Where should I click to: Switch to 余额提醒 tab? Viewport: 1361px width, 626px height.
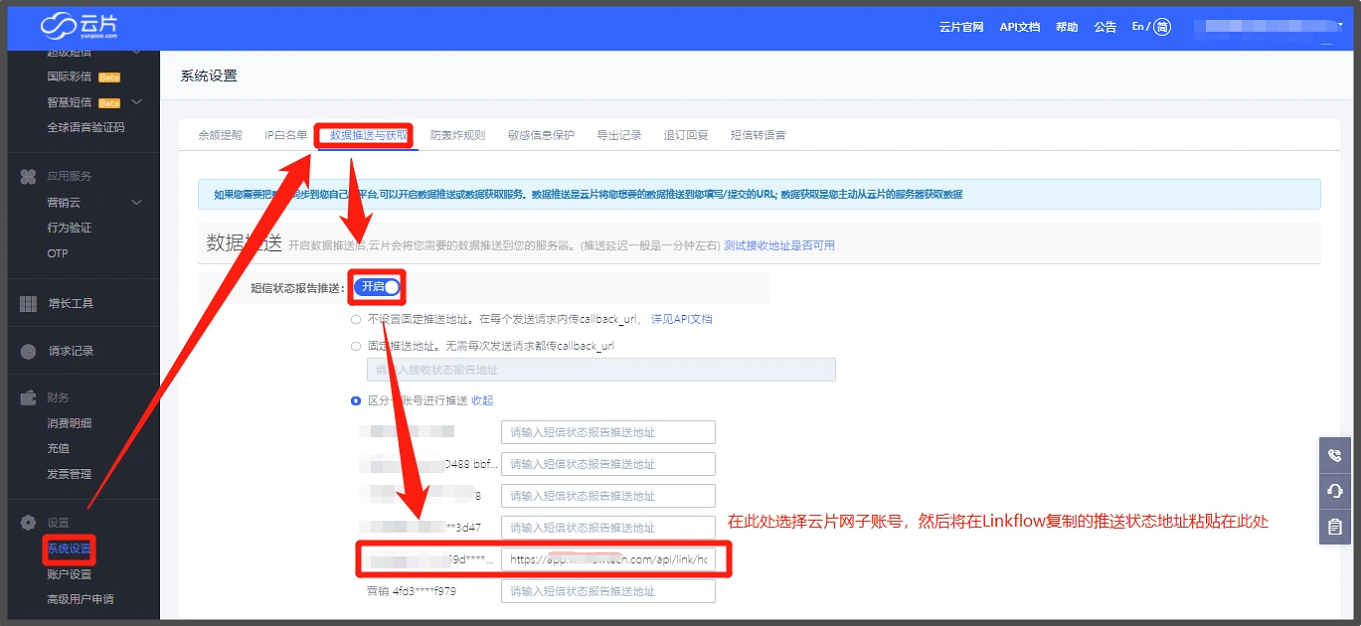tap(220, 135)
